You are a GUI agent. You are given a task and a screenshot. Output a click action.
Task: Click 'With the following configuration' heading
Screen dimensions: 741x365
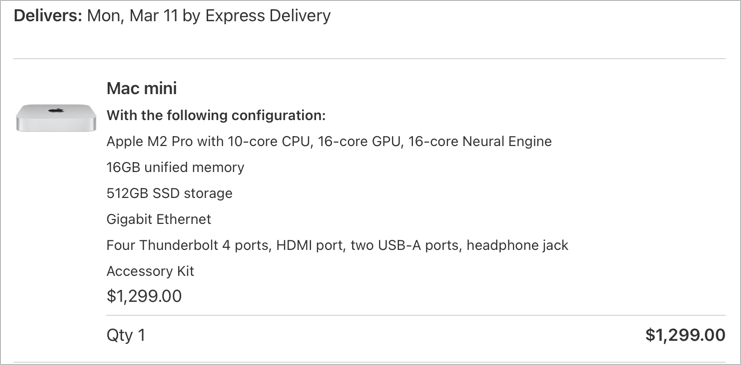[216, 115]
